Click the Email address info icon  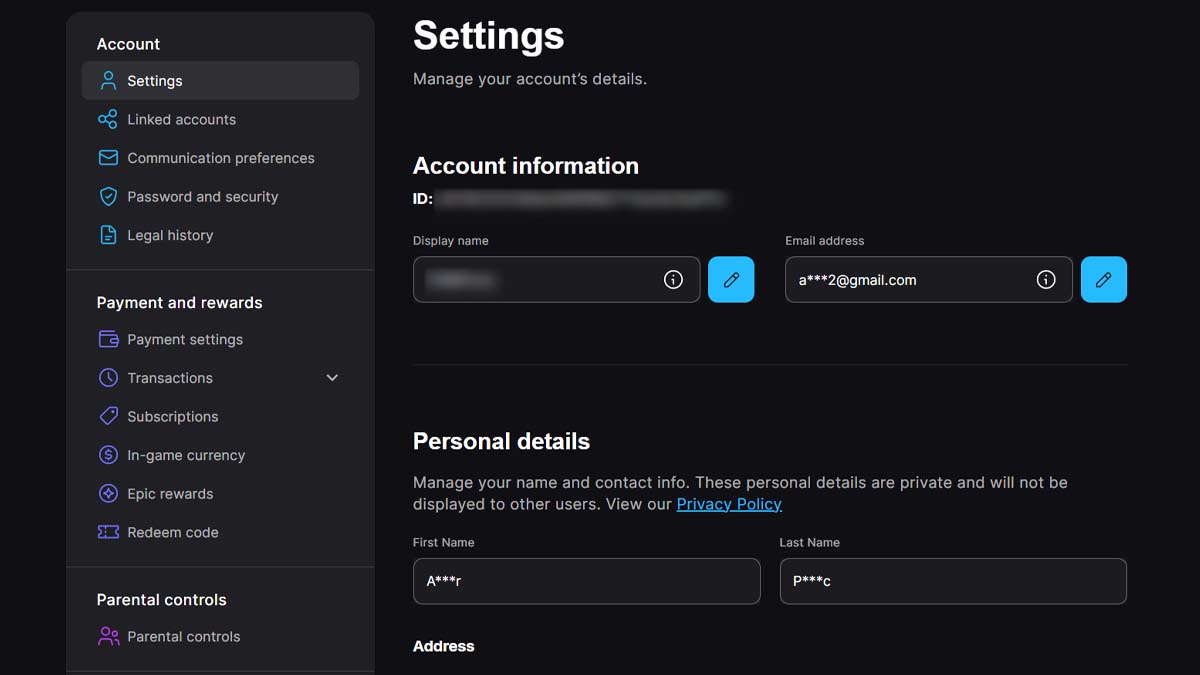coord(1046,280)
